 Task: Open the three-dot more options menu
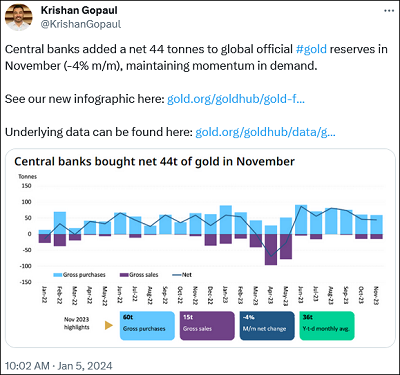pos(389,11)
